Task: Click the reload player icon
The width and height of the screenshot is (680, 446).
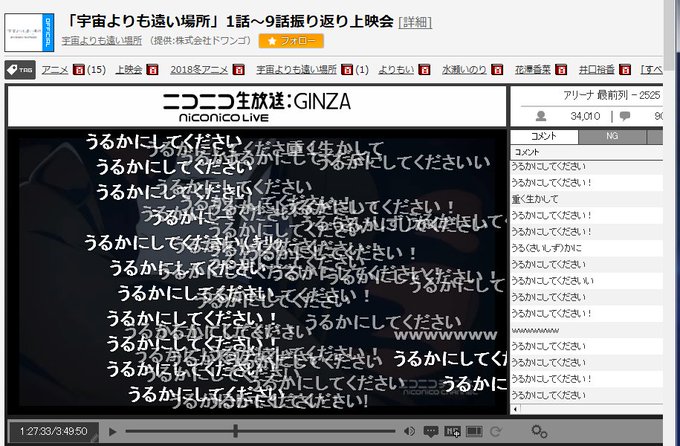Action: point(495,431)
